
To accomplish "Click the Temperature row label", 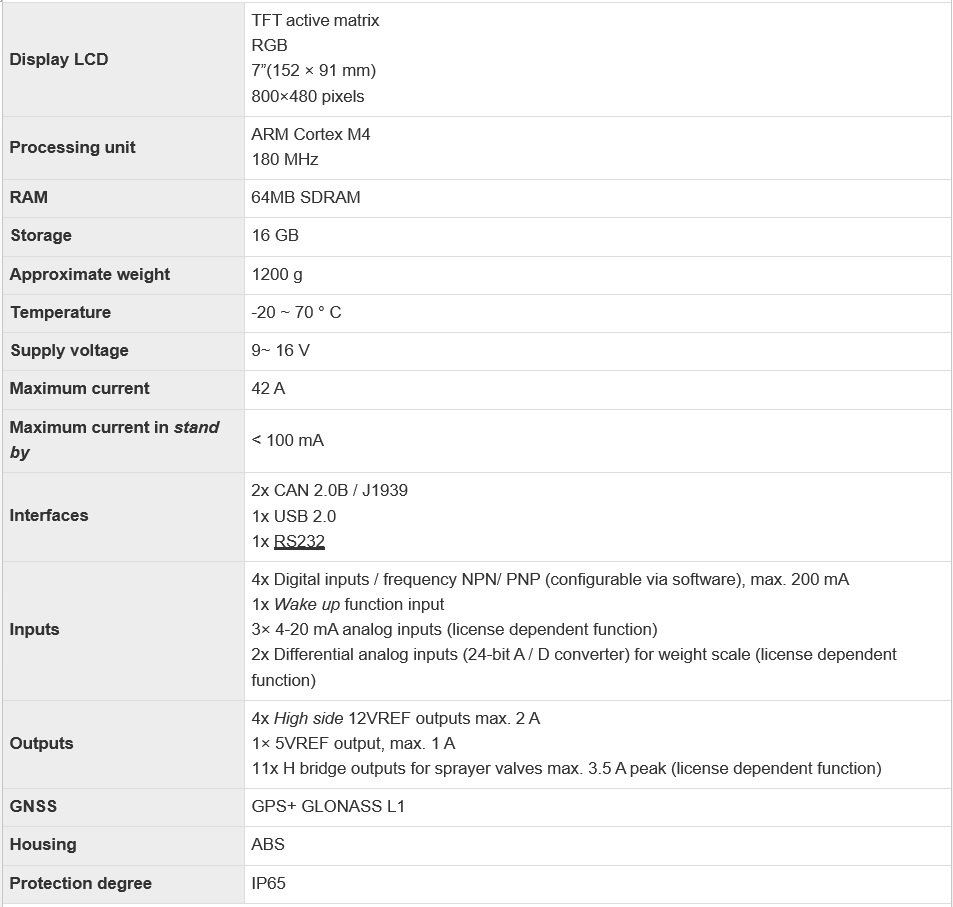I will click(60, 312).
